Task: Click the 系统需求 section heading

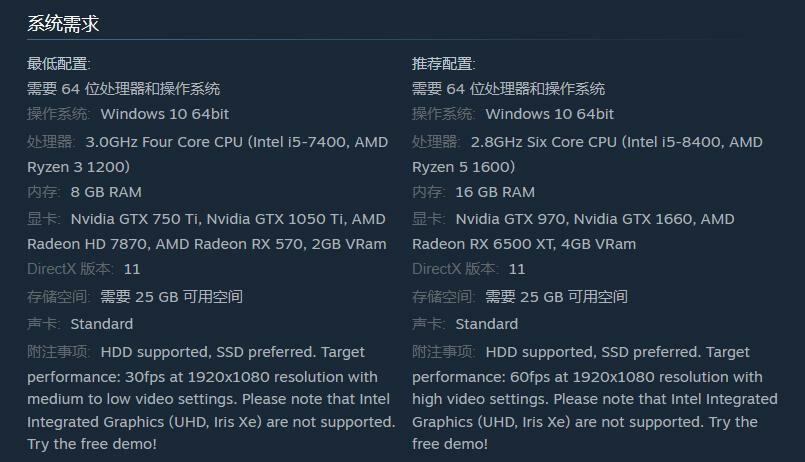Action: pos(63,24)
